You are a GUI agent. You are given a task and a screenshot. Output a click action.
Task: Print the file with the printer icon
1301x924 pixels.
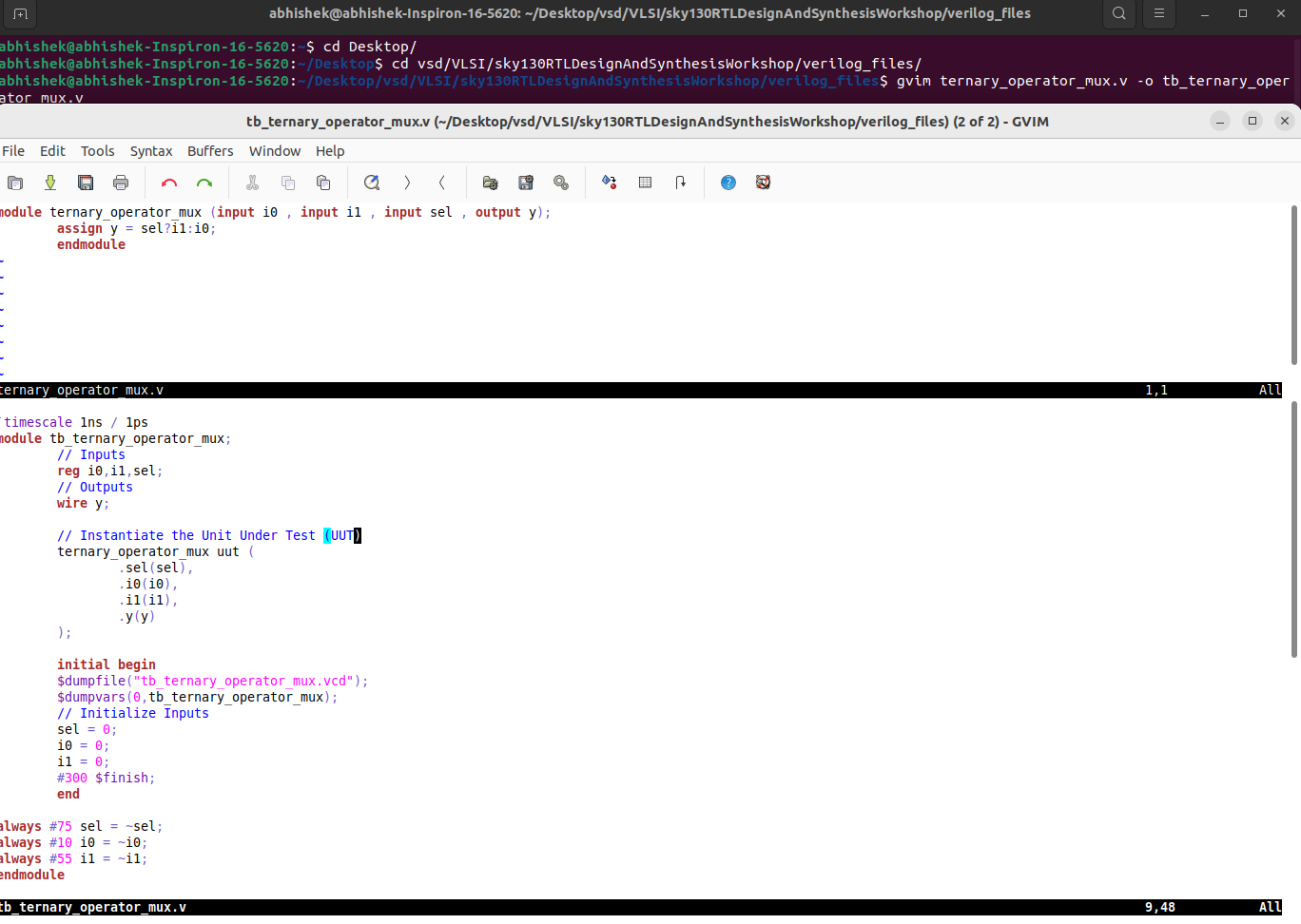[121, 182]
